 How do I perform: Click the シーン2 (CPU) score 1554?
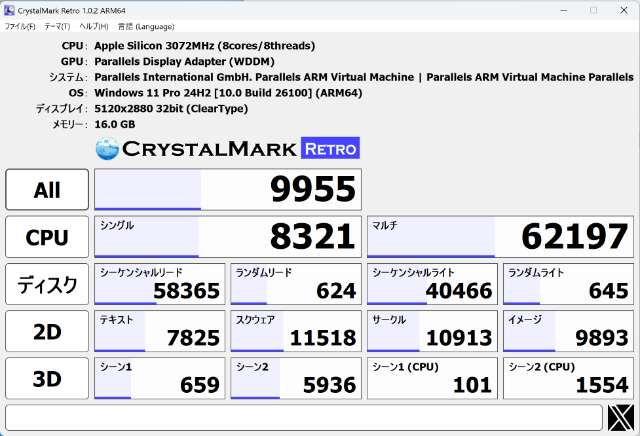click(568, 378)
